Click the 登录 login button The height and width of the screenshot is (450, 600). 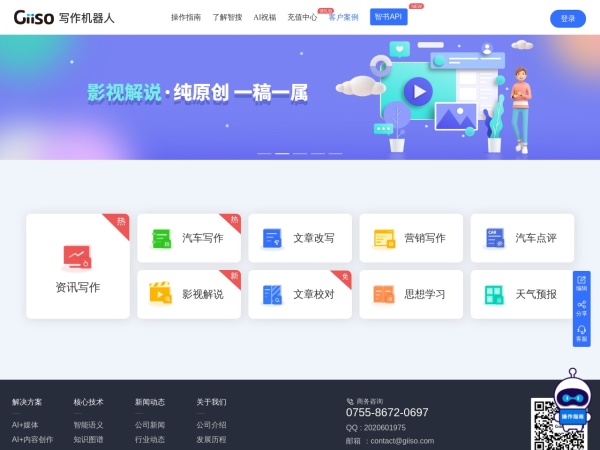coord(567,18)
